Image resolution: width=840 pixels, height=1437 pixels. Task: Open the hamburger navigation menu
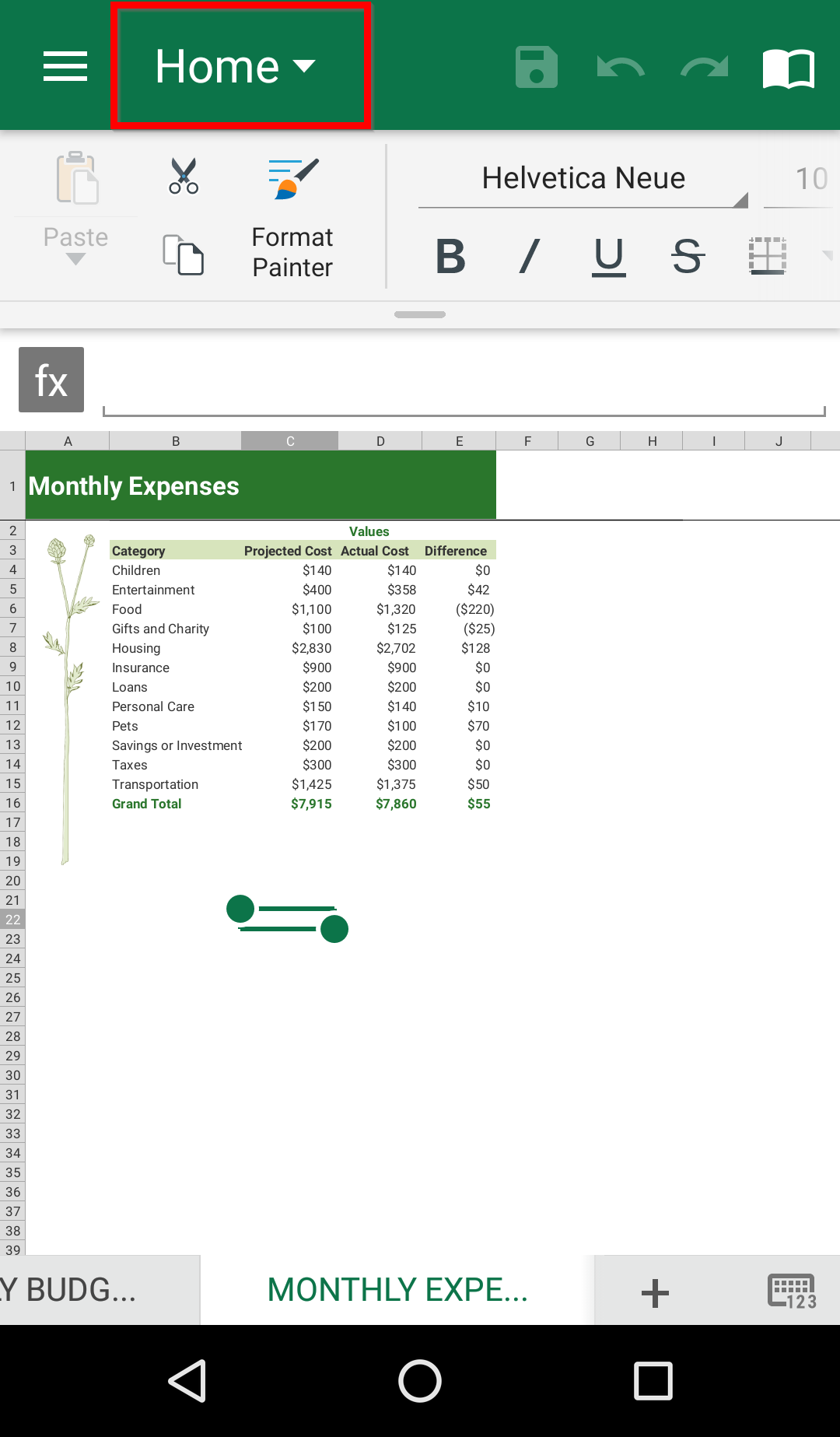[x=65, y=66]
